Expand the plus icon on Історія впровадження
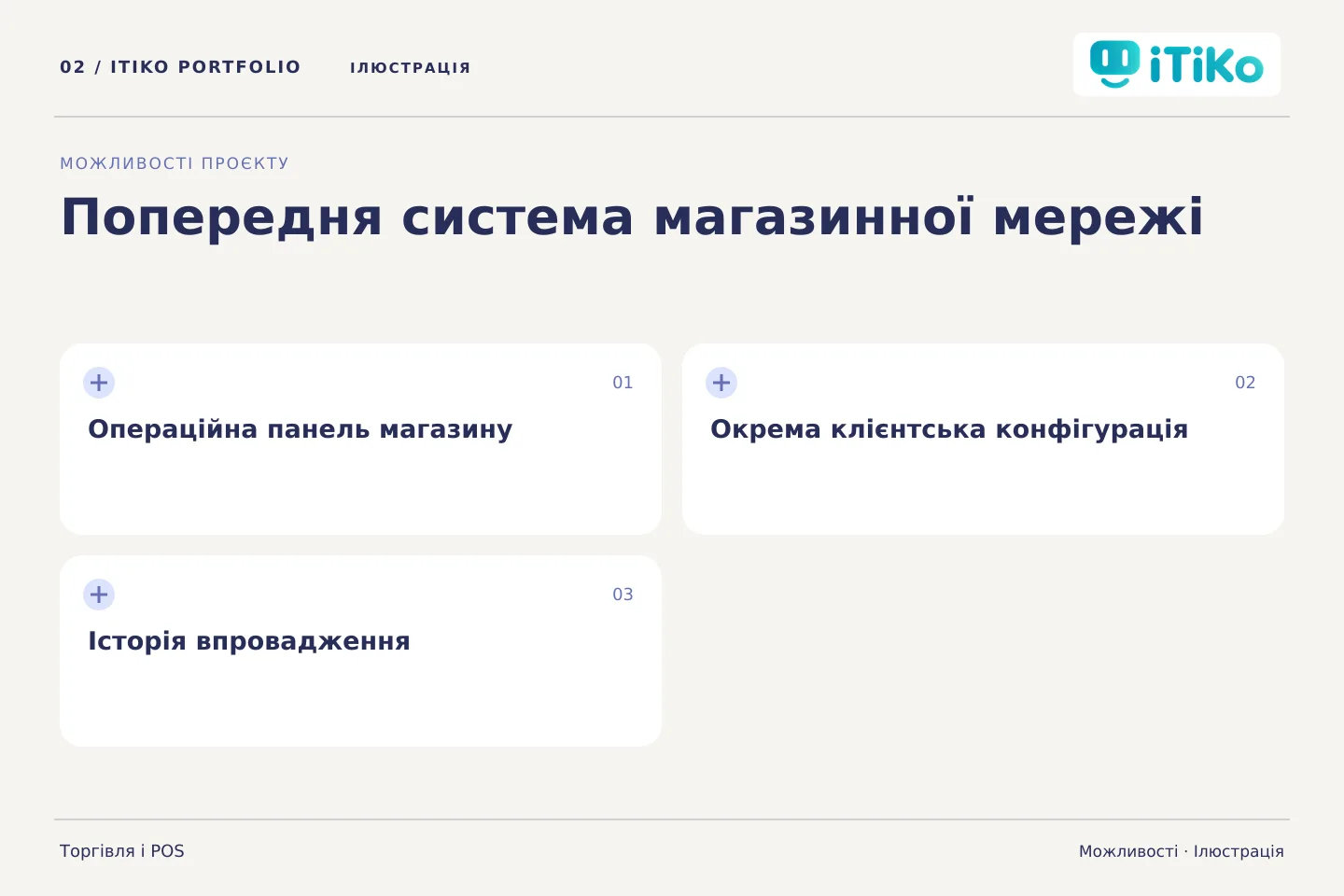Image resolution: width=1344 pixels, height=896 pixels. coord(99,595)
